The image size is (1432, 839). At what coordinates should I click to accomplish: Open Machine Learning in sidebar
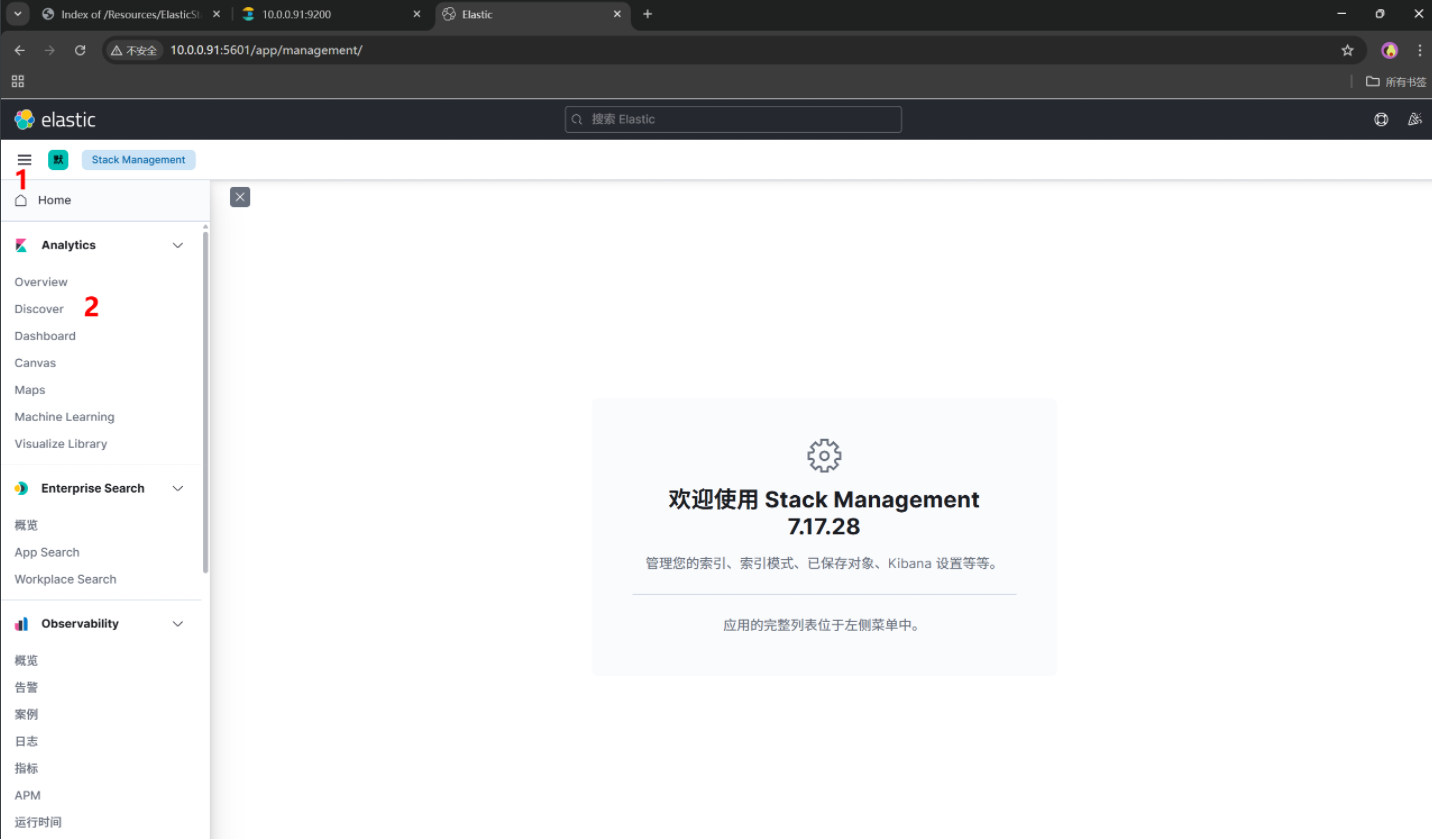click(64, 417)
